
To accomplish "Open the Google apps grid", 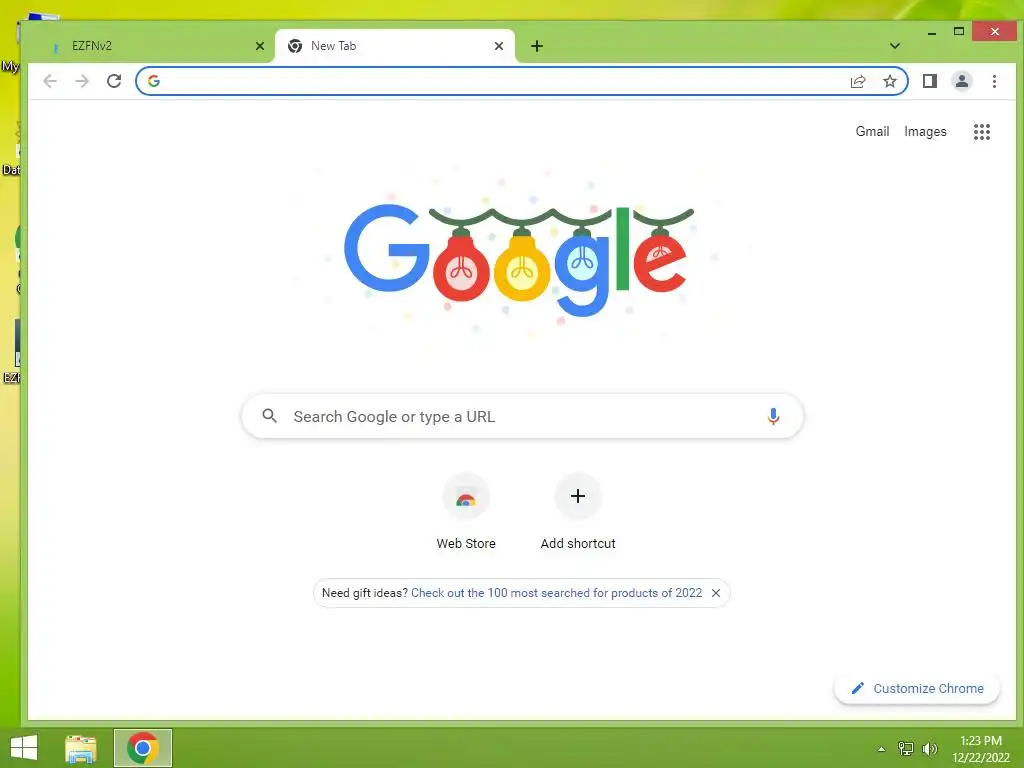I will pyautogui.click(x=982, y=132).
